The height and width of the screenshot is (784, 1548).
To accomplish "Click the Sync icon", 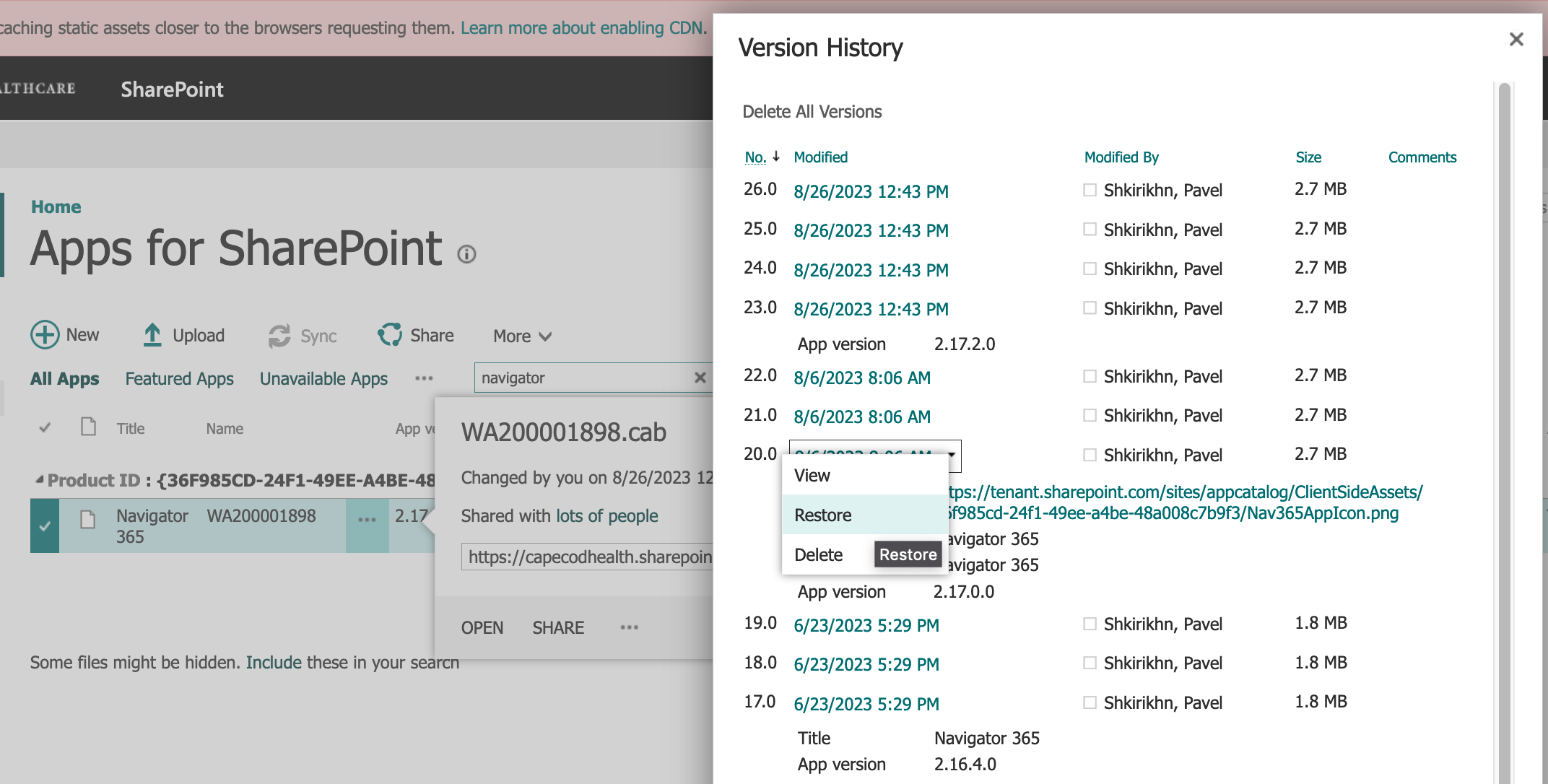I will (x=279, y=336).
